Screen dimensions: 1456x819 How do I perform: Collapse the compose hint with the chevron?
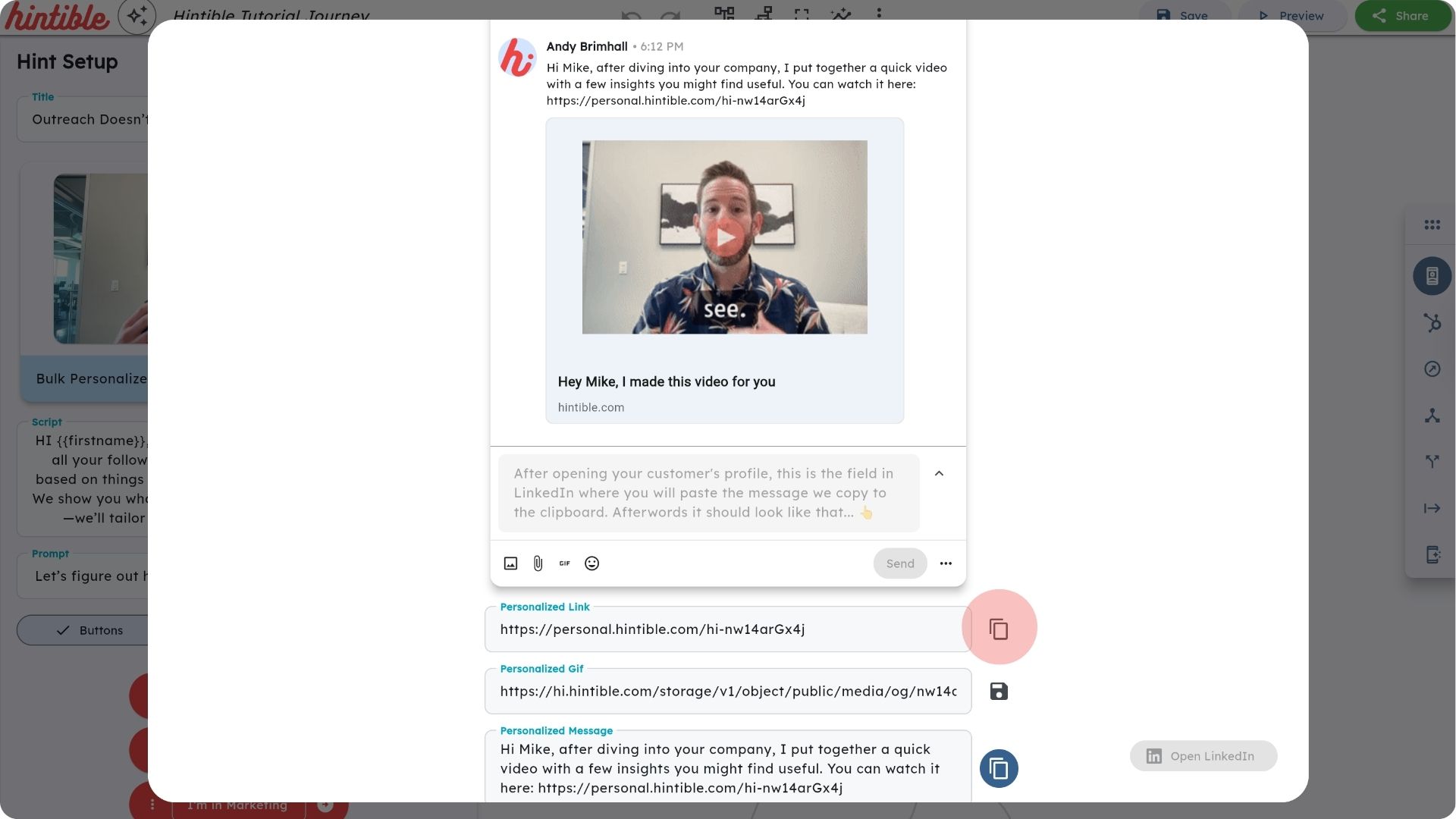click(939, 474)
